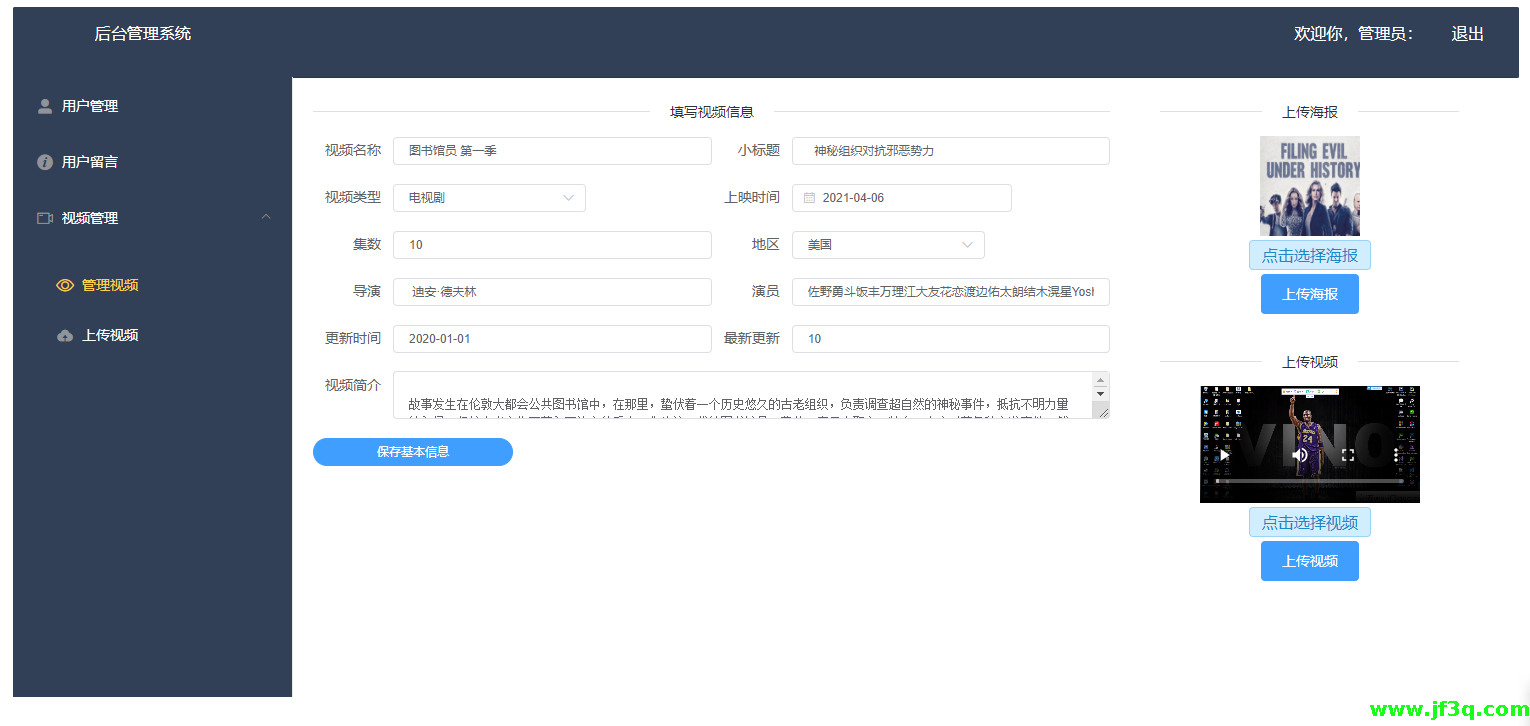Click the eye icon next to 管理视频

(65, 285)
